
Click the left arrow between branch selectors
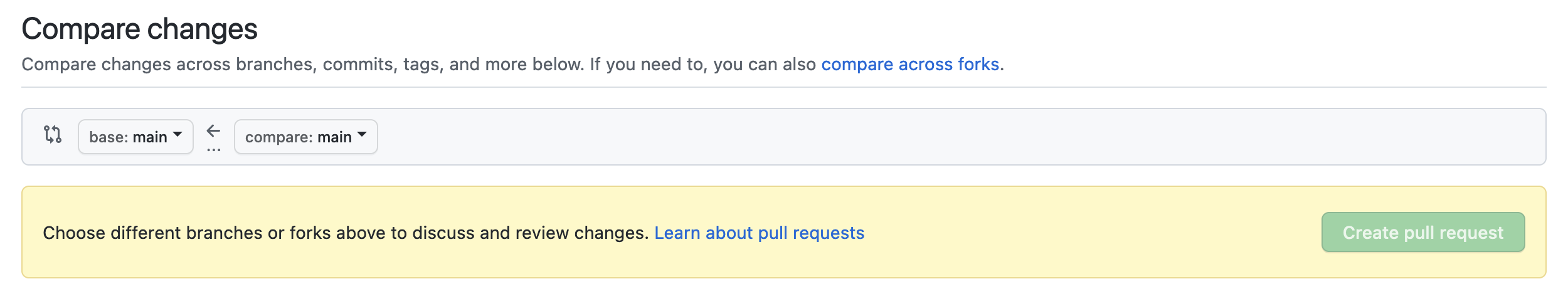coord(213,130)
